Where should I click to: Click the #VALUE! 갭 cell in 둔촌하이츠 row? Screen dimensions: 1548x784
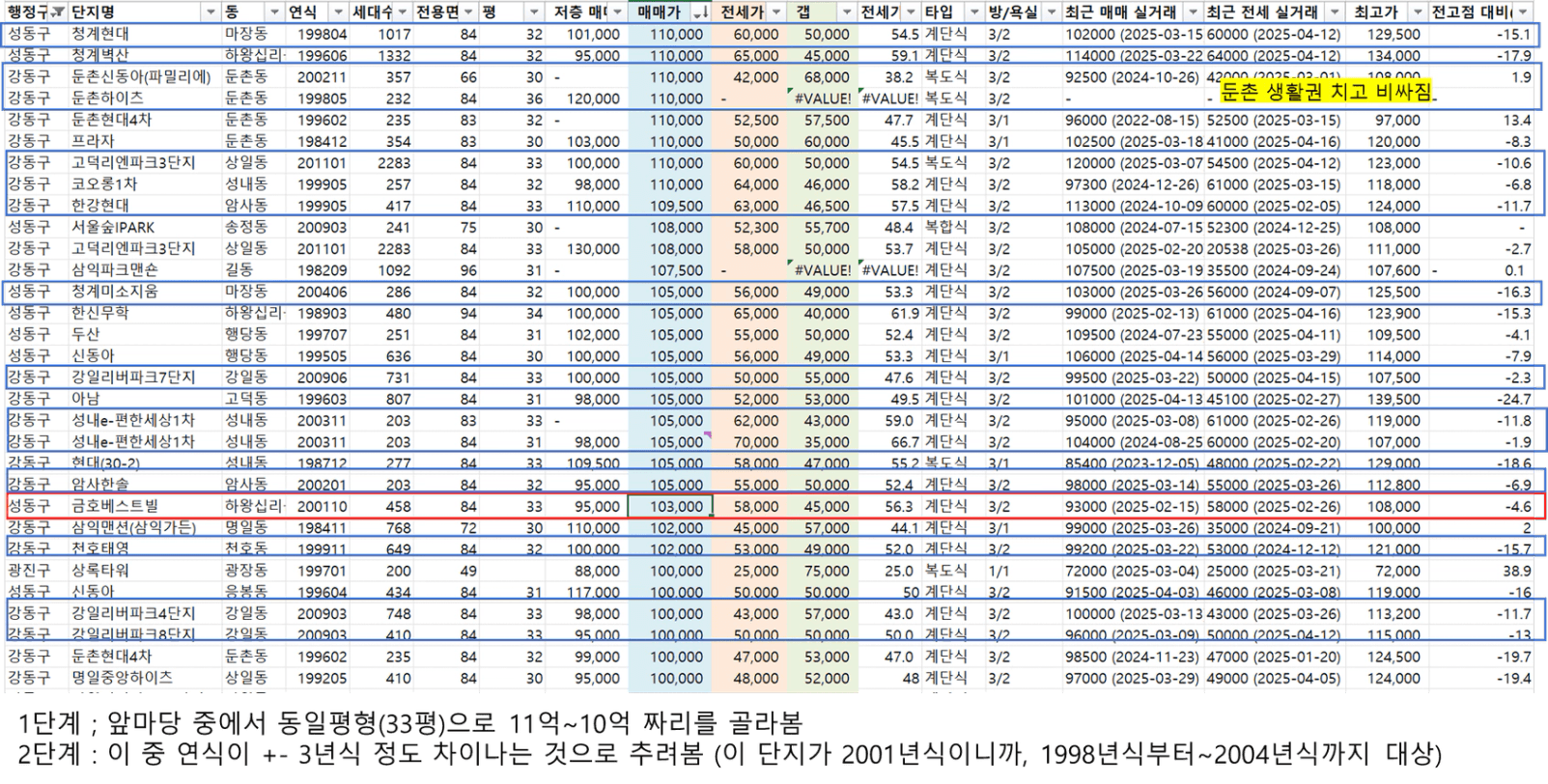point(821,98)
